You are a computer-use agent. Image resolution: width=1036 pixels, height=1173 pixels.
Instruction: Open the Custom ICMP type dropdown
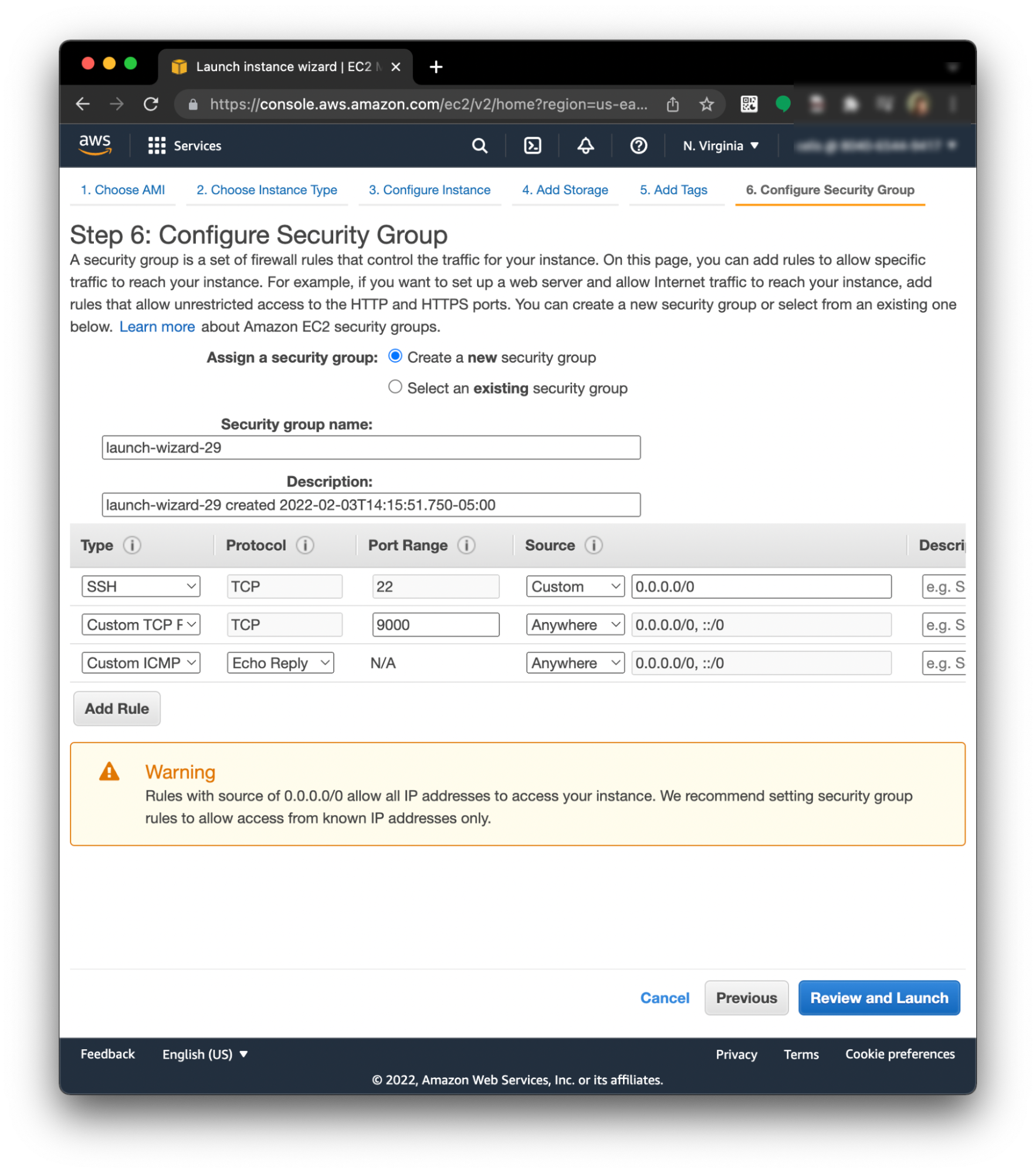point(141,662)
